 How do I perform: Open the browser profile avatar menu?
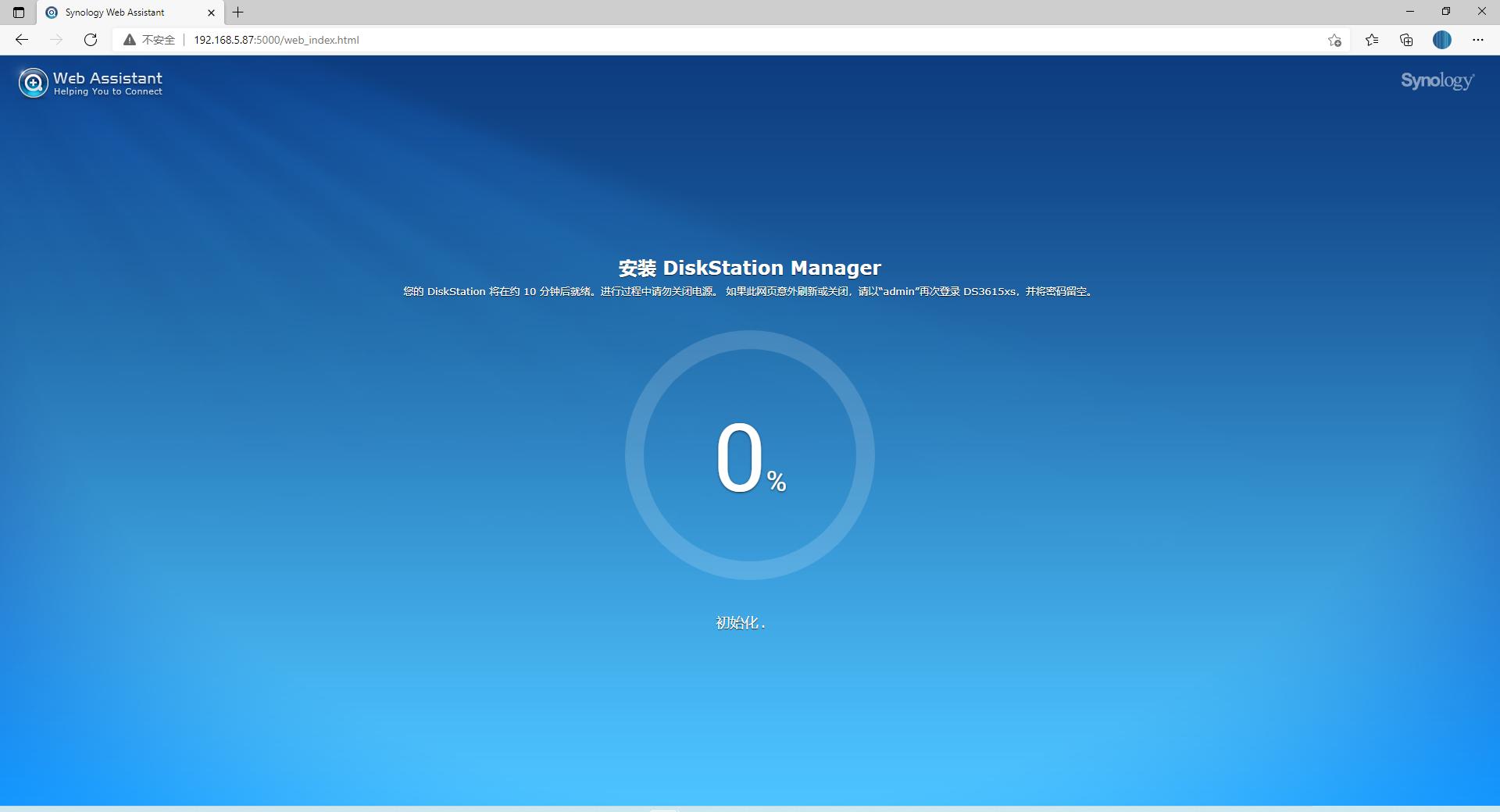[x=1442, y=40]
